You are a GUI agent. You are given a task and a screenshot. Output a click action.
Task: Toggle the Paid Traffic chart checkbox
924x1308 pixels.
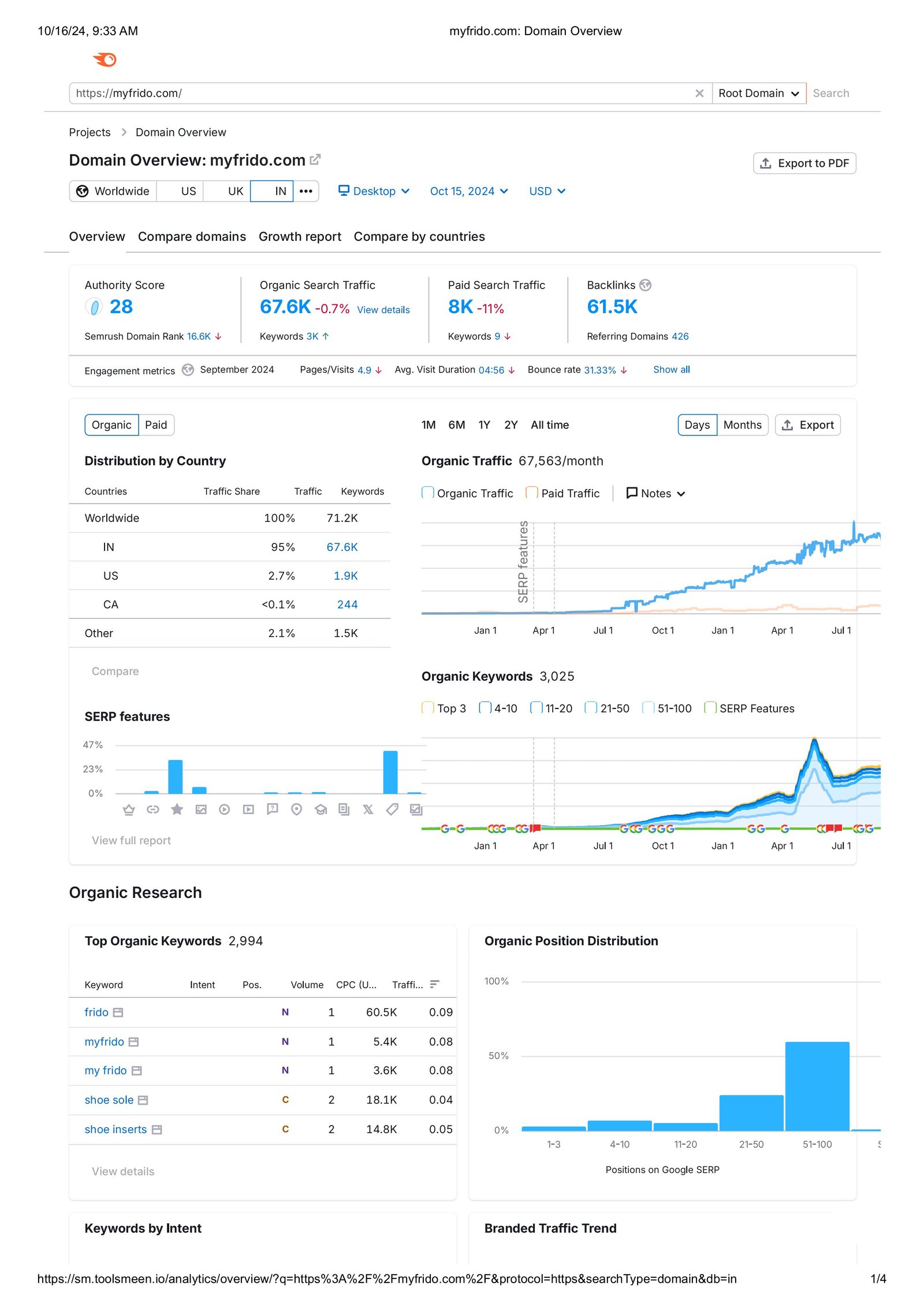click(x=532, y=493)
